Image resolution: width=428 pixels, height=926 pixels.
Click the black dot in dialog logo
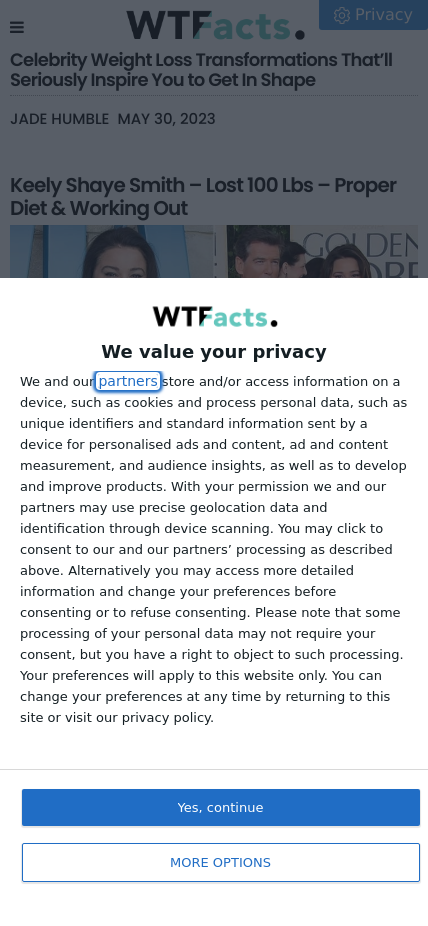(x=273, y=322)
